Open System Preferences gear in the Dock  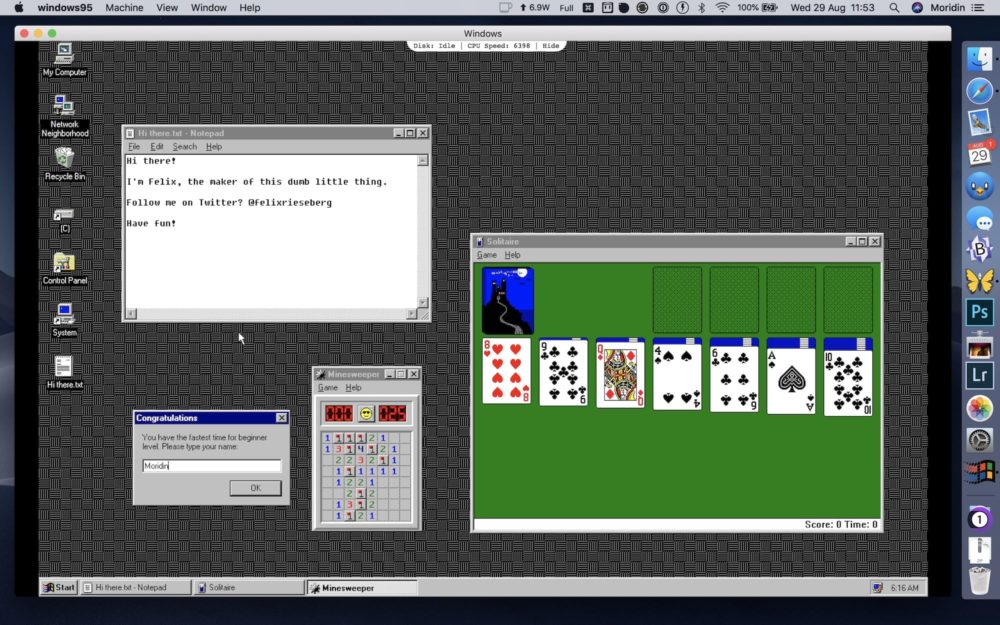[x=980, y=439]
